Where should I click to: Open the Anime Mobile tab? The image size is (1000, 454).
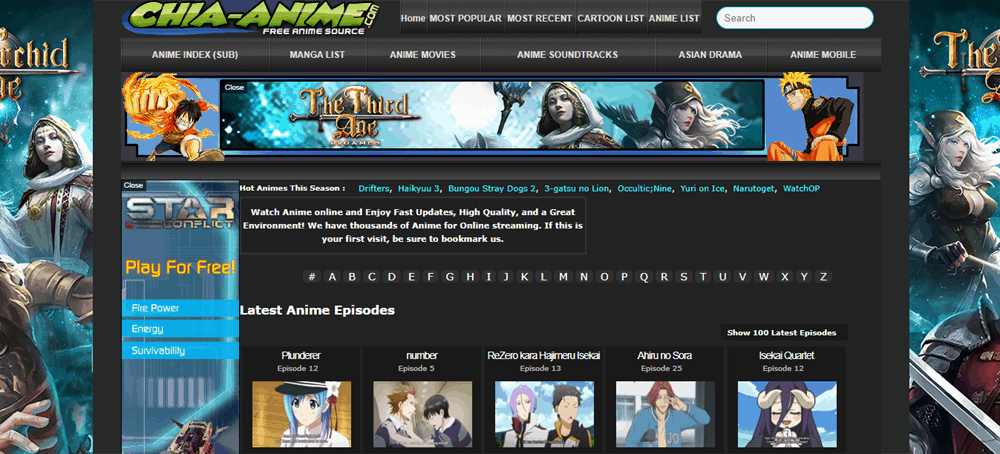click(x=823, y=55)
